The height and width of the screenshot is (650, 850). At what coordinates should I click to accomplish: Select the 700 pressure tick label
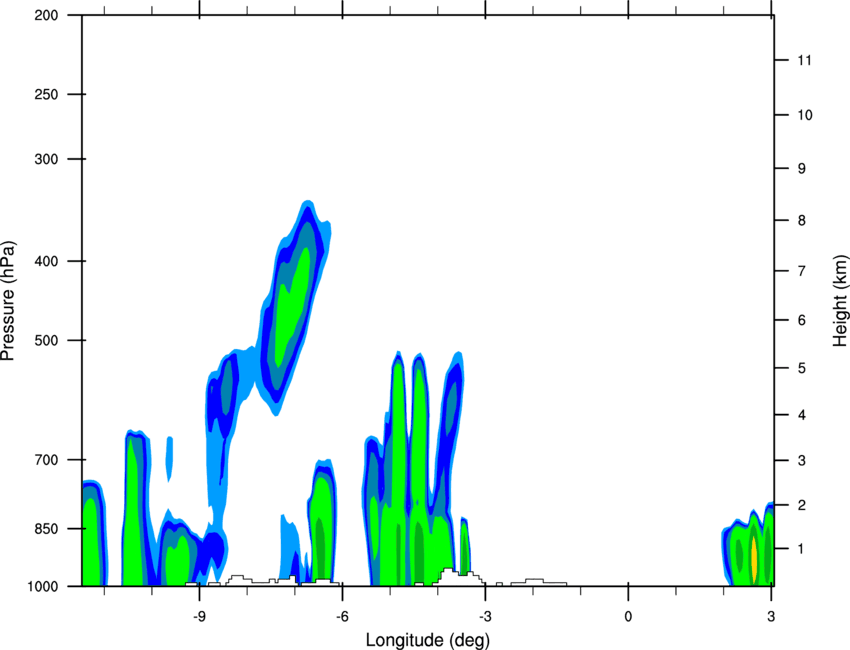[46, 459]
